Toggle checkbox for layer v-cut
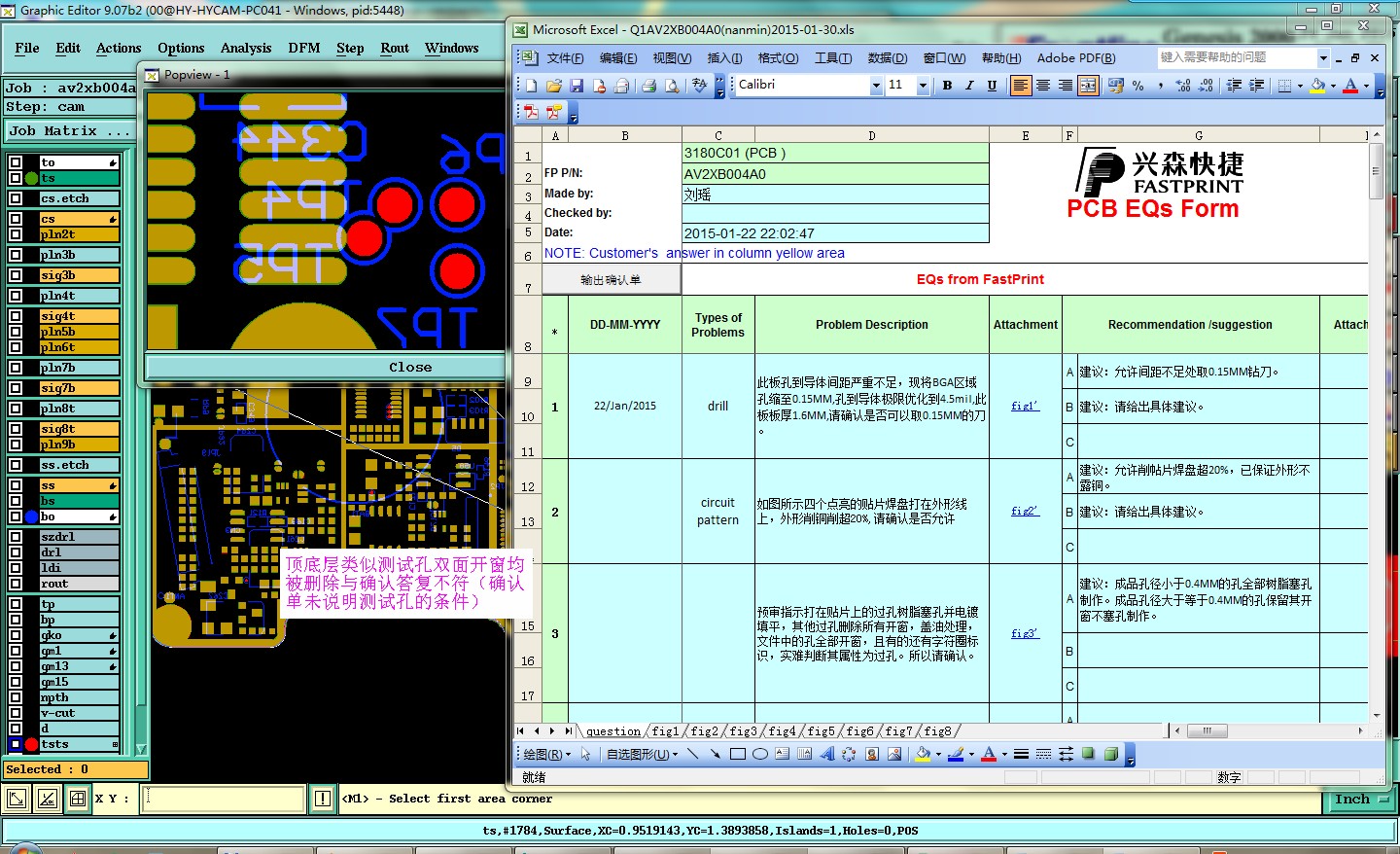 point(16,713)
